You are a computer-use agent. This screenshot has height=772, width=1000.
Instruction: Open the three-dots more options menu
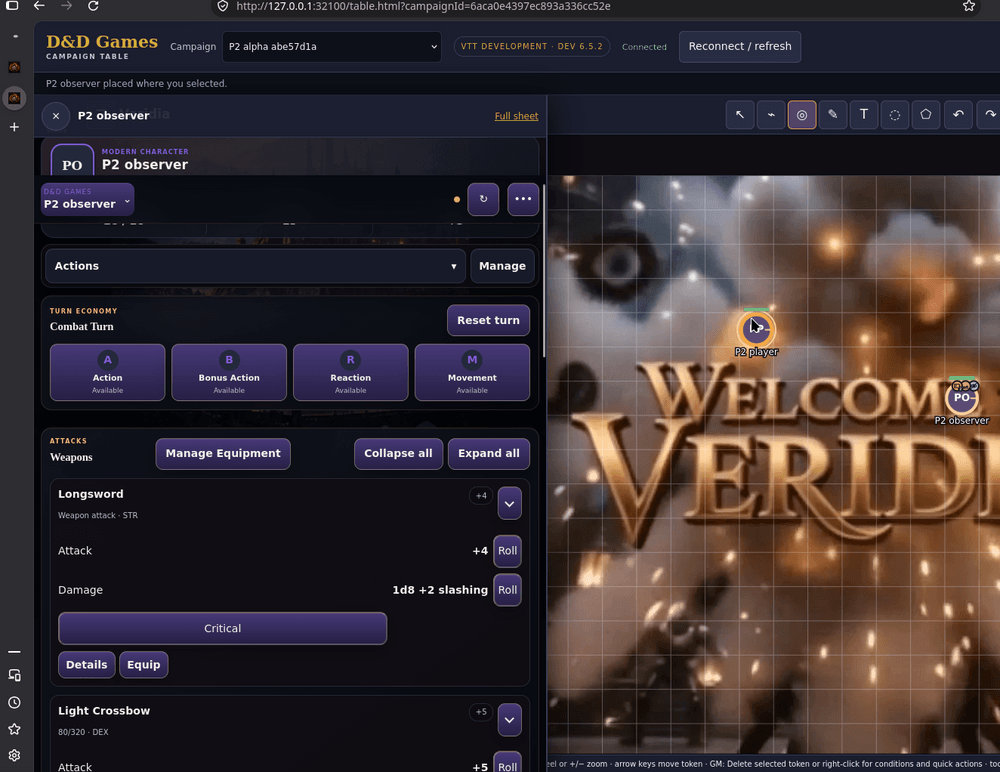click(523, 199)
